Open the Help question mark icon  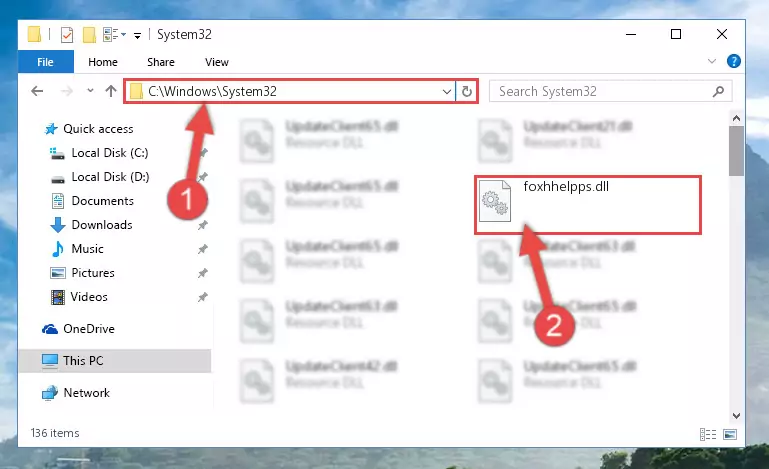coord(734,61)
